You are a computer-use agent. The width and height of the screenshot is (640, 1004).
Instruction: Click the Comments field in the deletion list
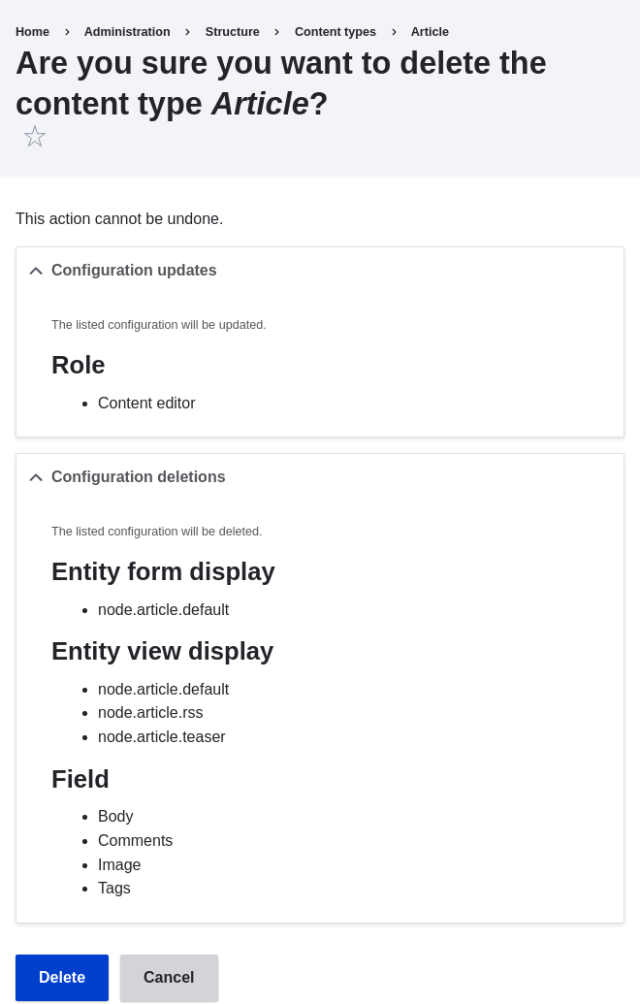(135, 840)
